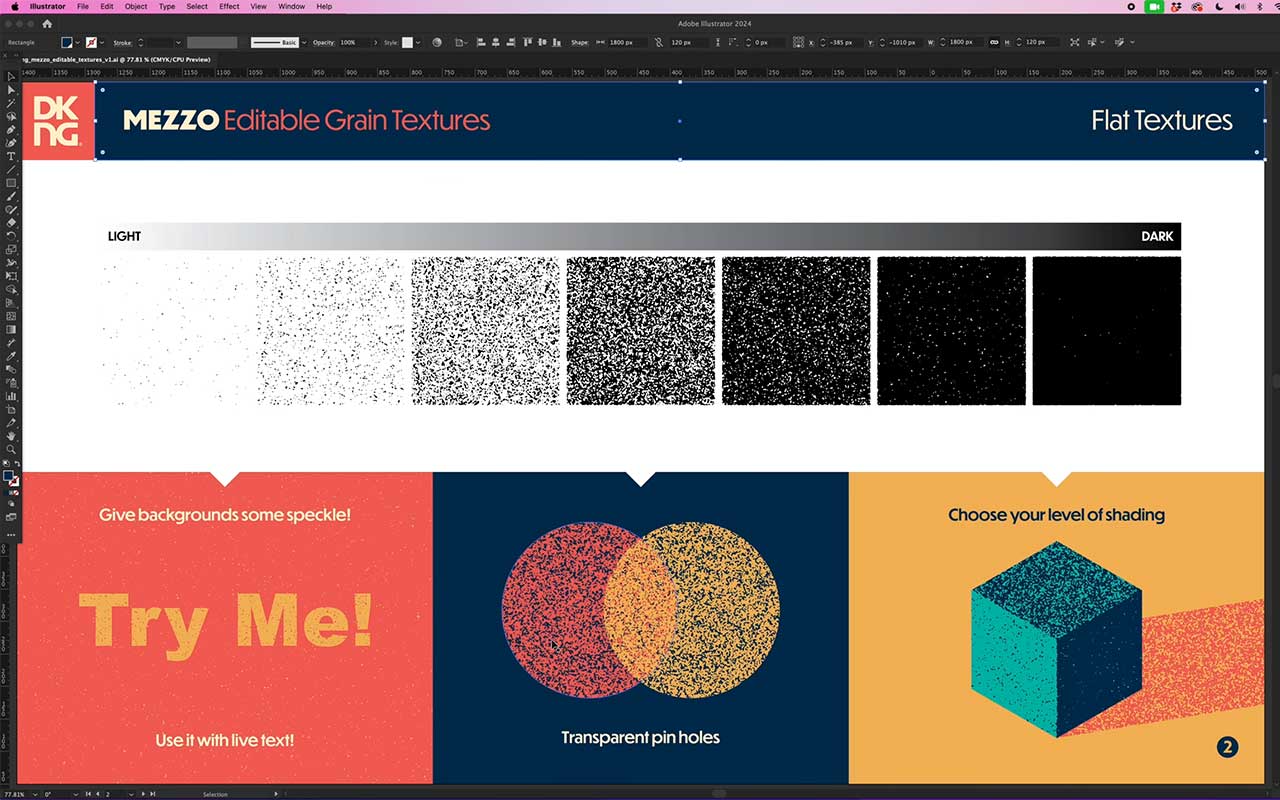Expand the stroke weight dropdown
Viewport: 1280px width, 800px height.
[x=178, y=42]
